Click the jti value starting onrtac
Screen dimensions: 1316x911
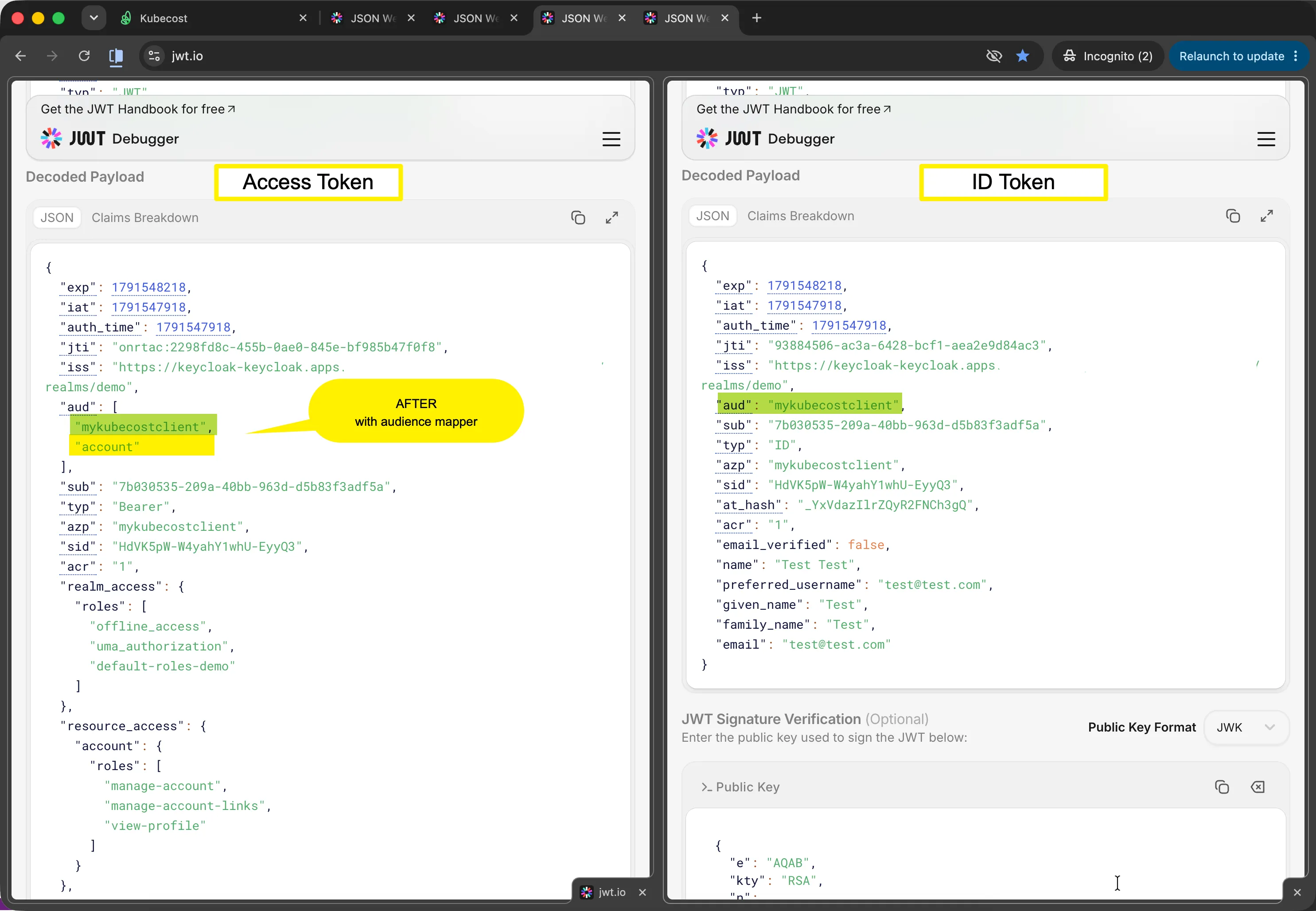(277, 347)
